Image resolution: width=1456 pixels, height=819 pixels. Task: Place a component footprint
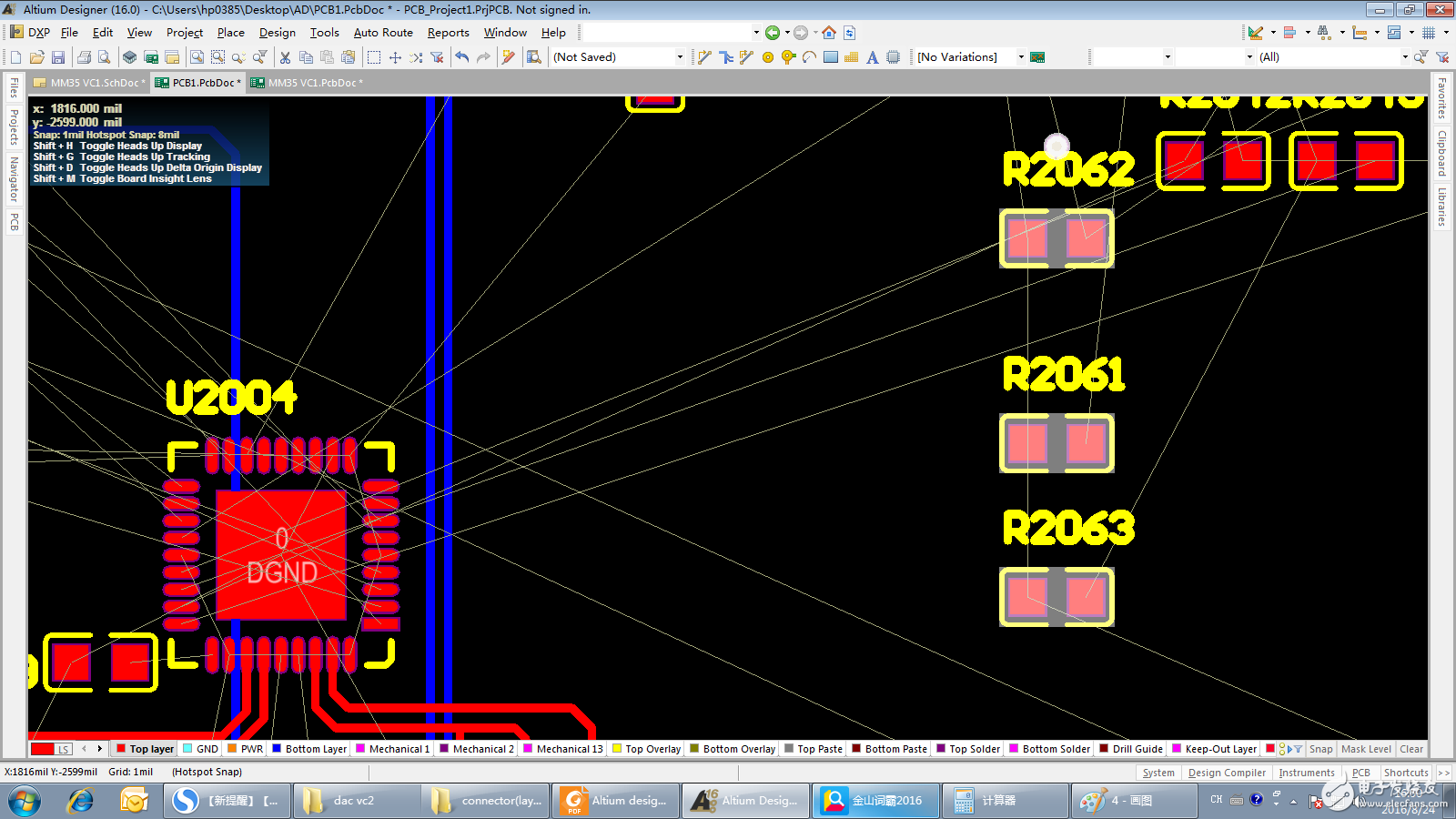pyautogui.click(x=894, y=57)
